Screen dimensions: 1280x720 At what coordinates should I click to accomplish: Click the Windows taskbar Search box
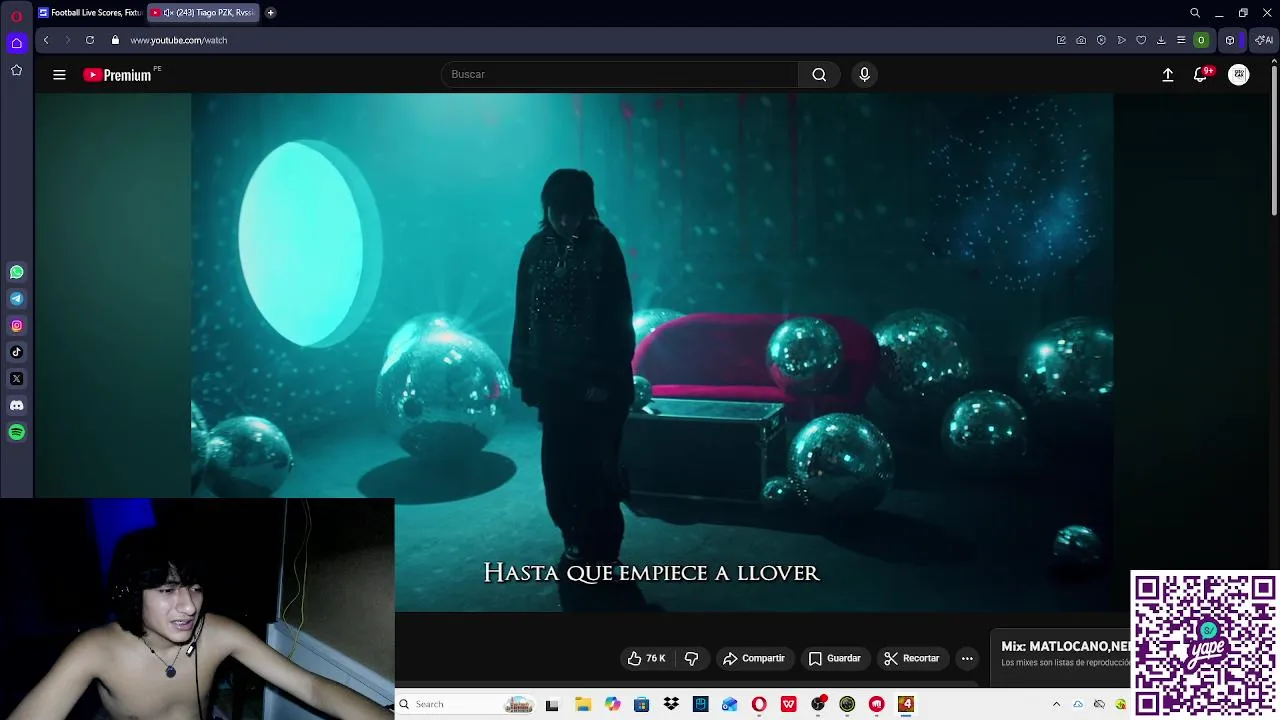pos(465,704)
